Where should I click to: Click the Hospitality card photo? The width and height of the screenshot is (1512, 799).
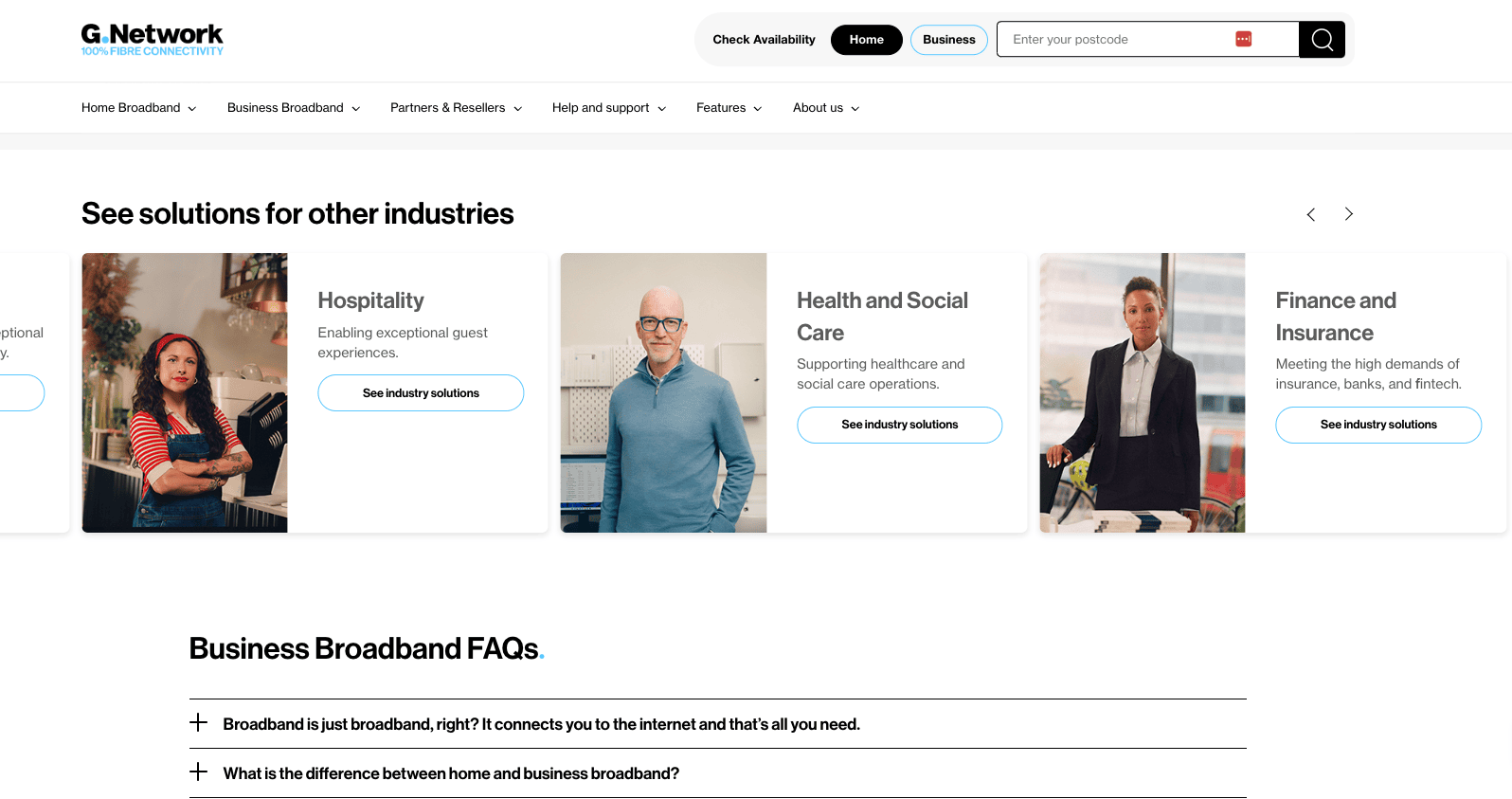185,392
